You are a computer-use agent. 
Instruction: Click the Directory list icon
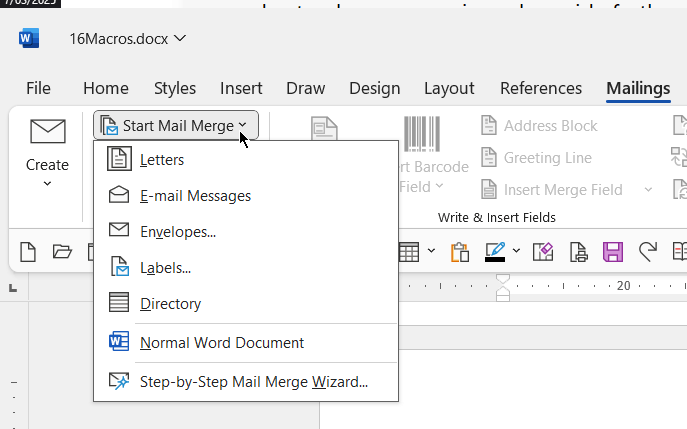pyautogui.click(x=119, y=302)
